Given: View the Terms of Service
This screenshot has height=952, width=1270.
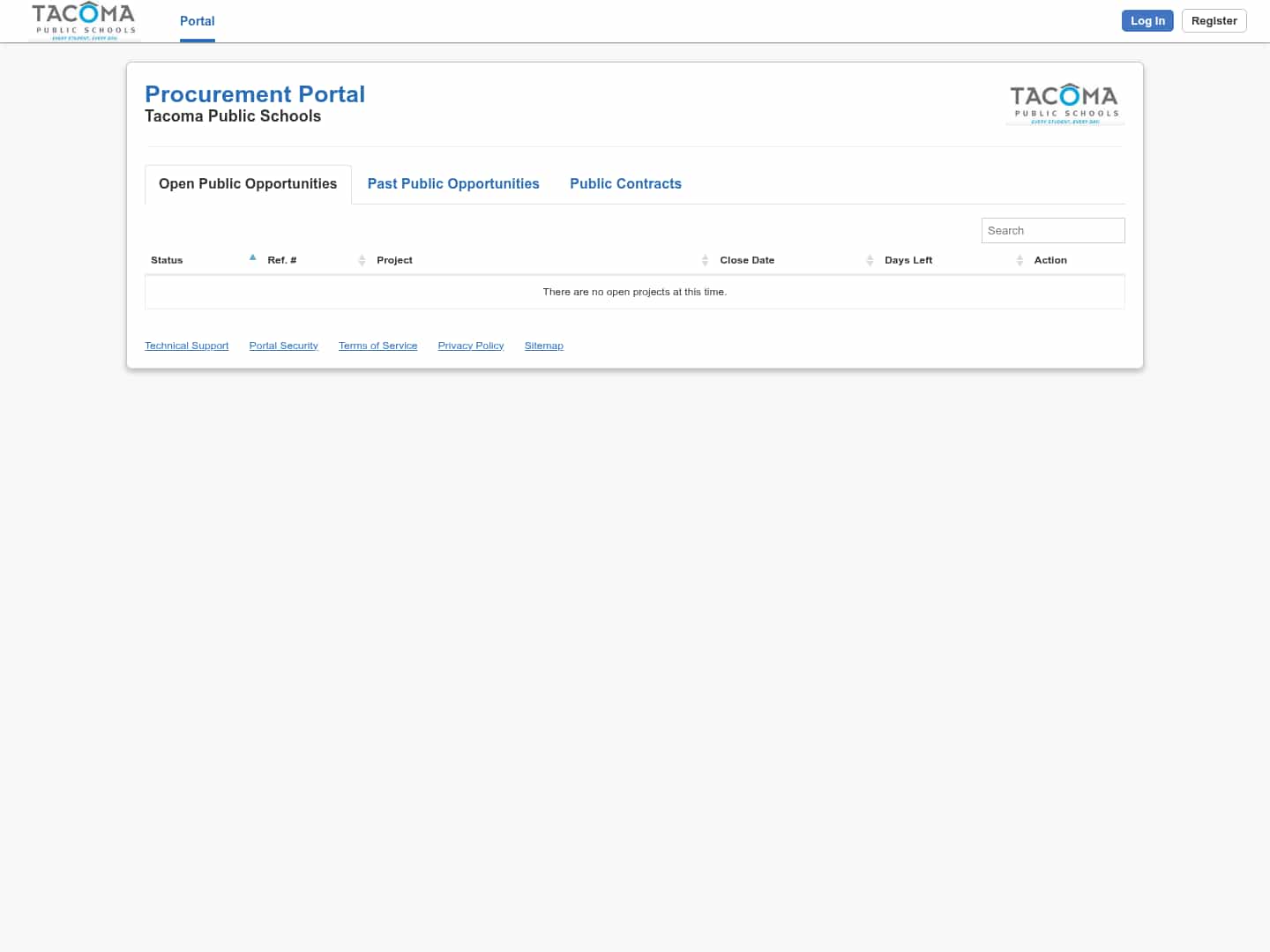Looking at the screenshot, I should [377, 345].
